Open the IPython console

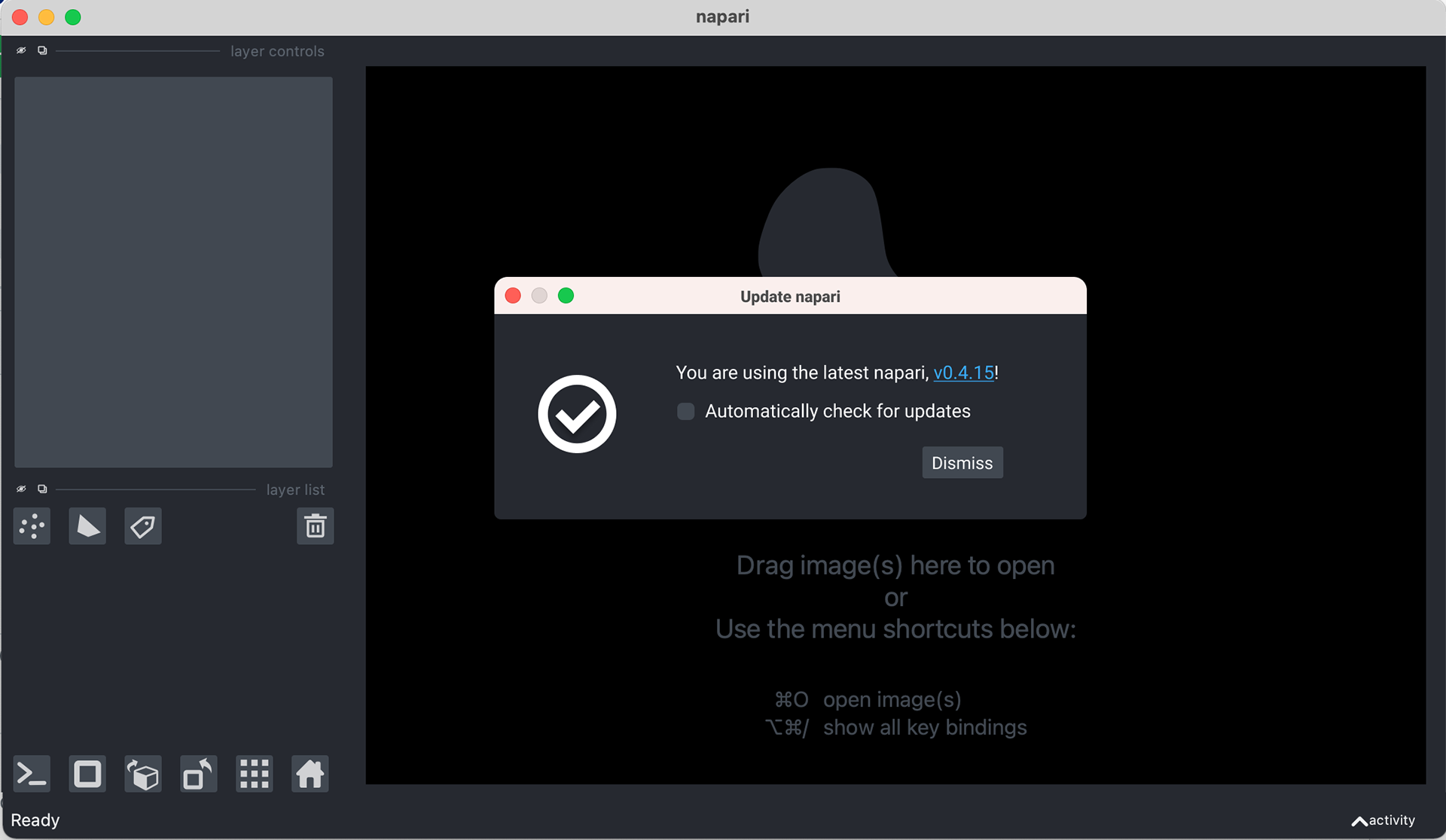click(x=32, y=774)
